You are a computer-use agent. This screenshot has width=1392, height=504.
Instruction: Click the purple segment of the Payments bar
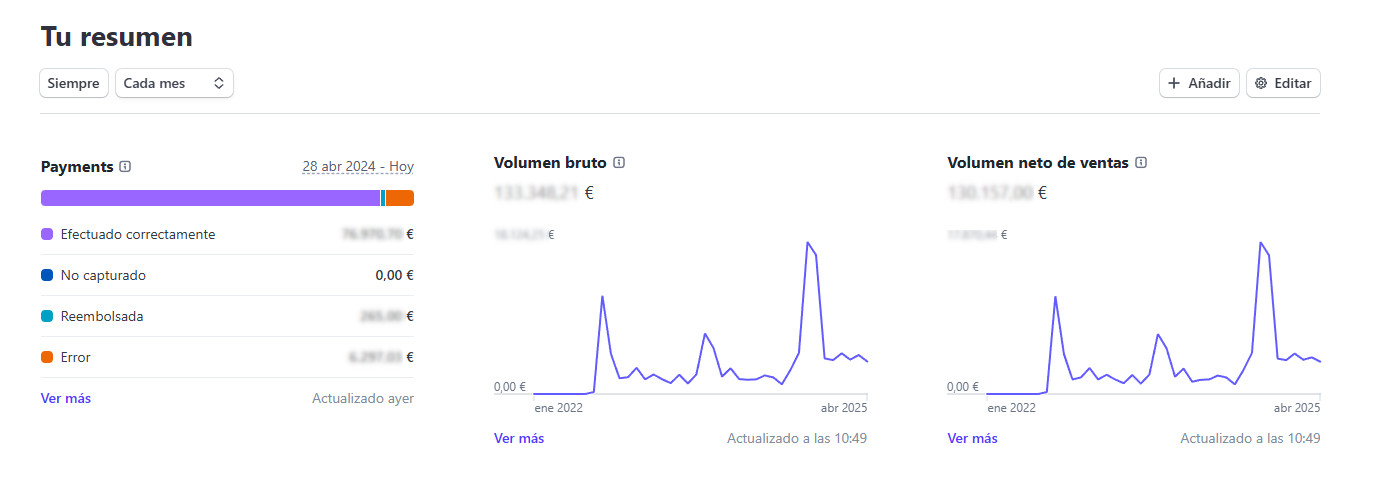tap(210, 198)
